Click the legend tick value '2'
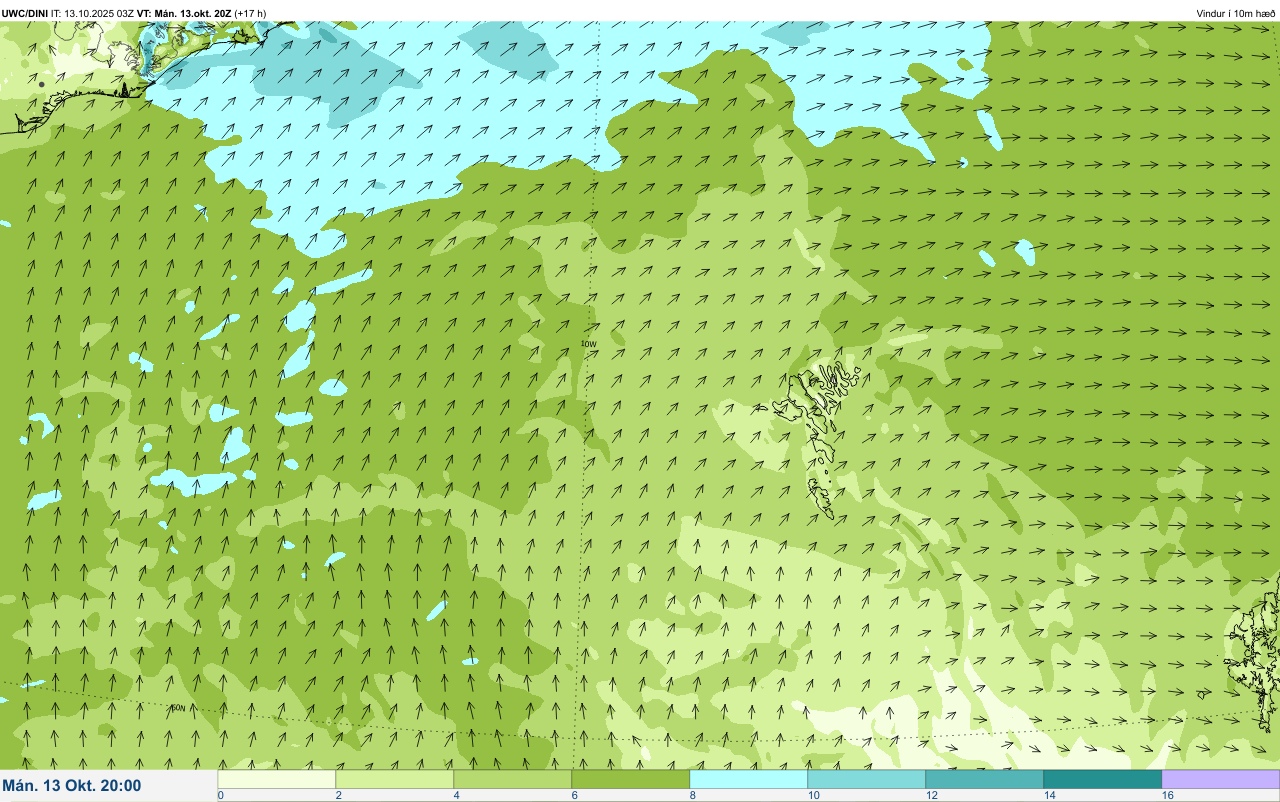The height and width of the screenshot is (802, 1280). pos(338,795)
